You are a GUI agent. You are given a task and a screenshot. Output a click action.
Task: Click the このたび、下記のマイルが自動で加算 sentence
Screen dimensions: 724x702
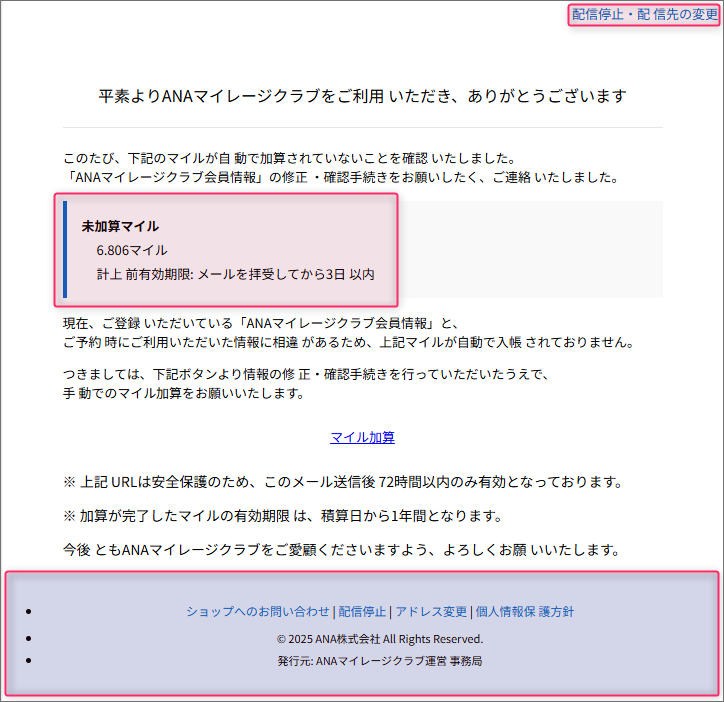(x=290, y=158)
